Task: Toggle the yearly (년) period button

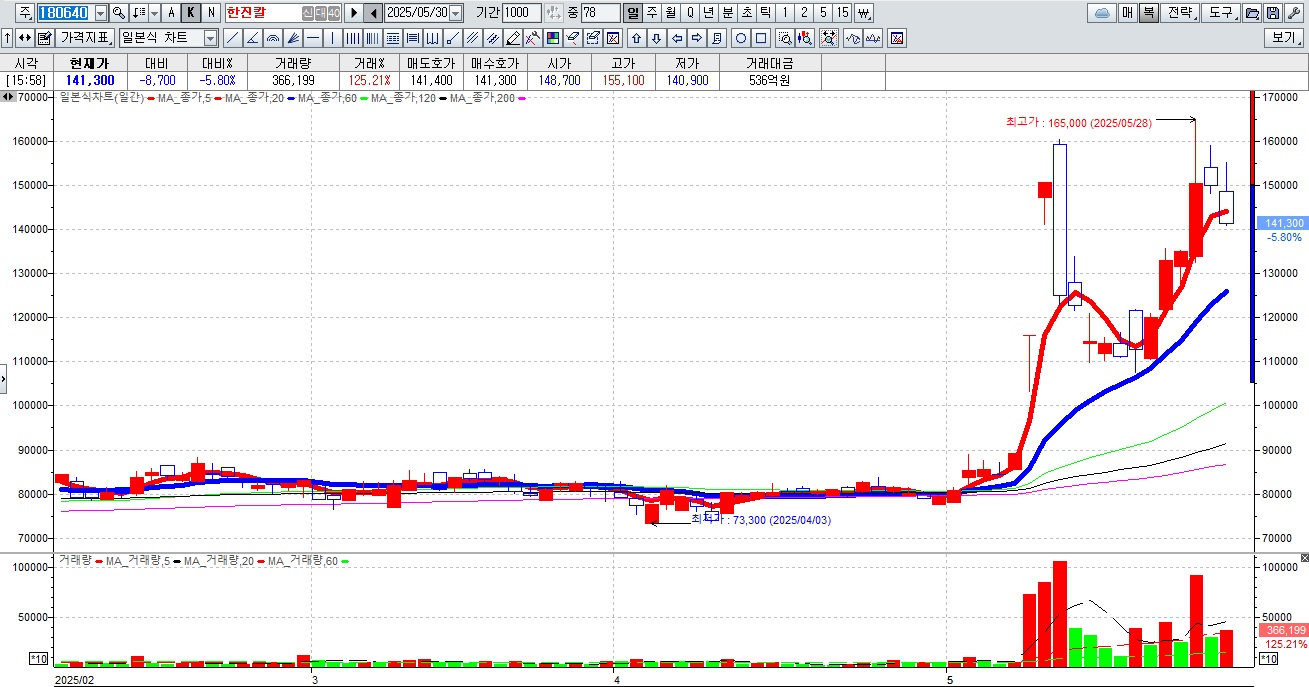Action: 708,13
